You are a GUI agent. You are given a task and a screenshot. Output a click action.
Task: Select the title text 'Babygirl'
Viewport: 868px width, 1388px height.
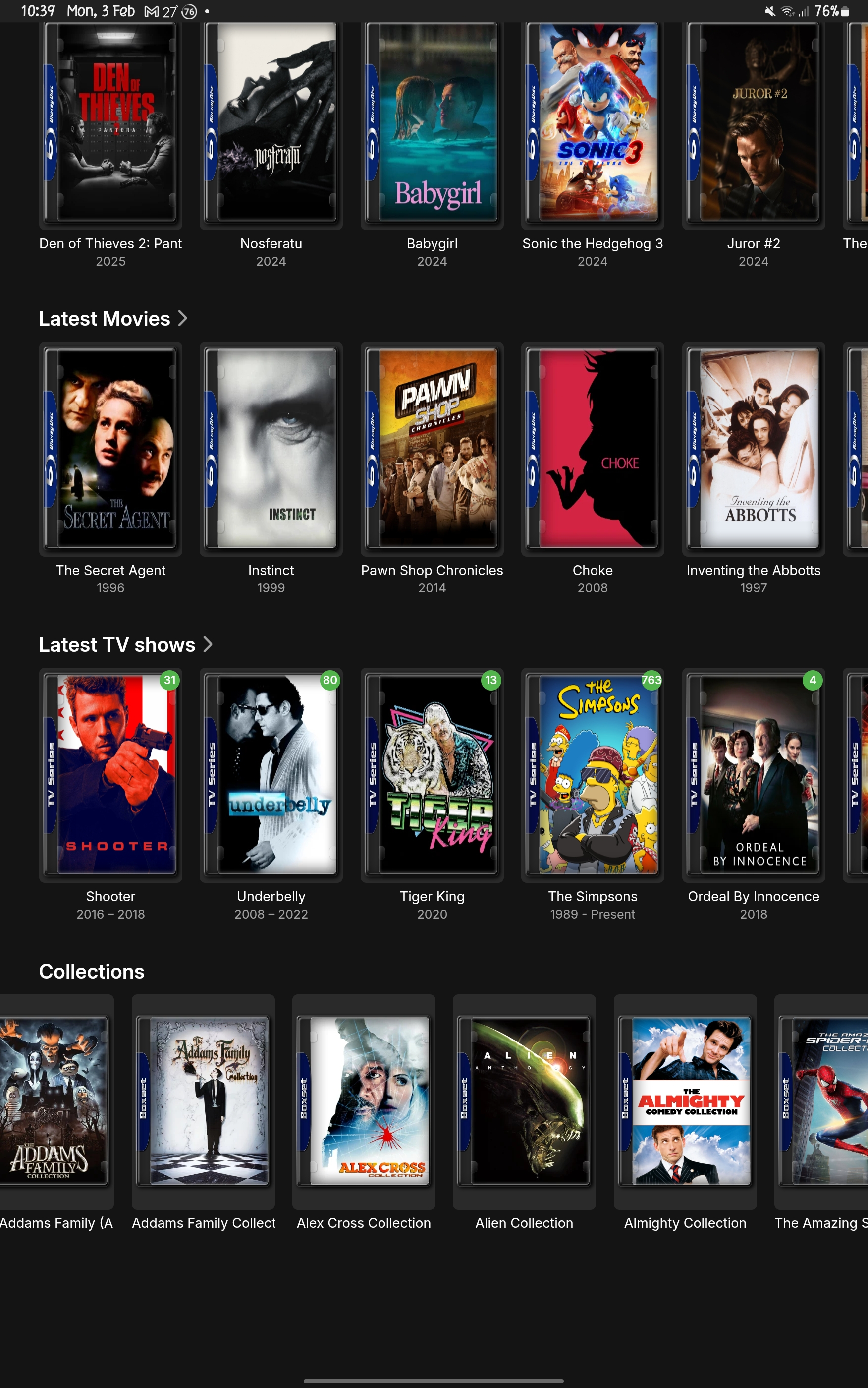(x=432, y=243)
